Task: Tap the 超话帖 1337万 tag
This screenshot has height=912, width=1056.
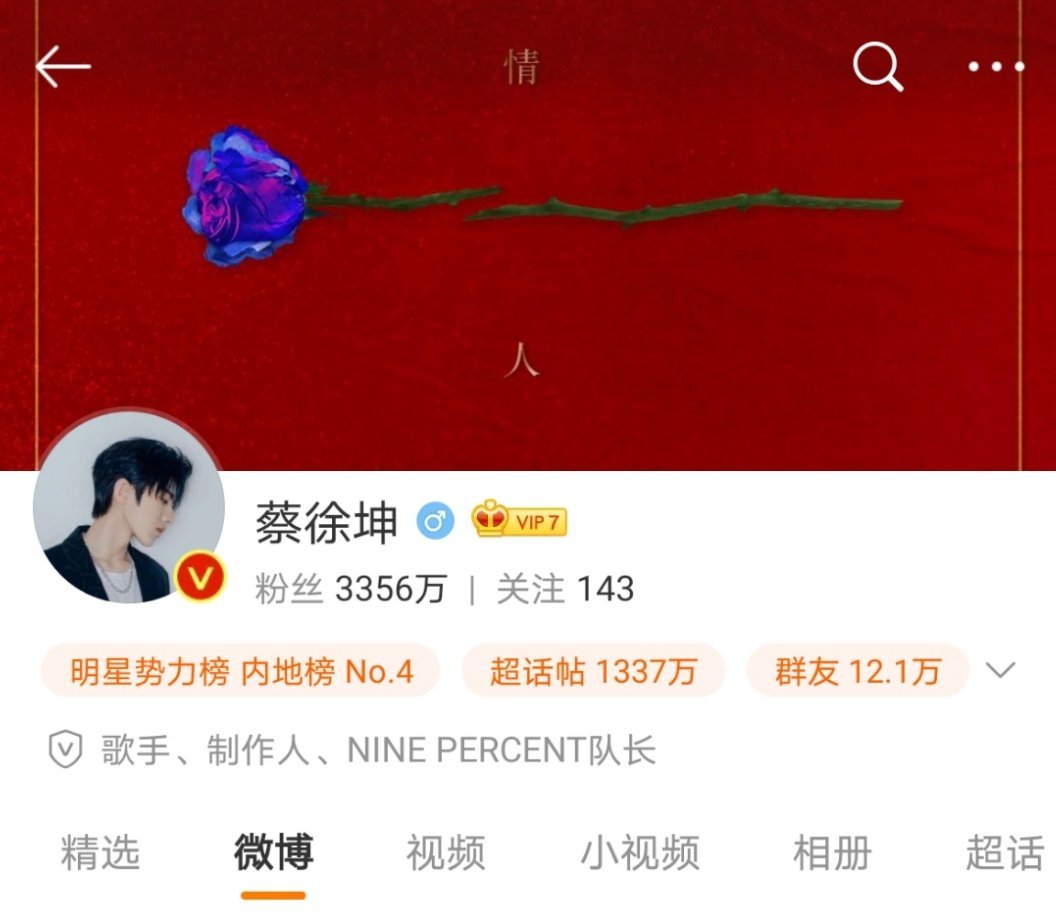Action: (593, 671)
